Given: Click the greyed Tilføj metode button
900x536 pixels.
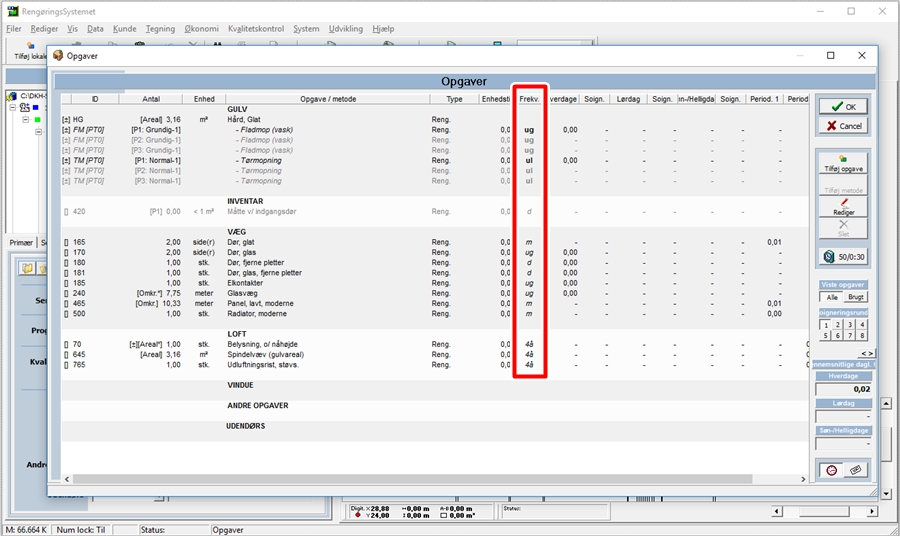Looking at the screenshot, I should pos(843,185).
